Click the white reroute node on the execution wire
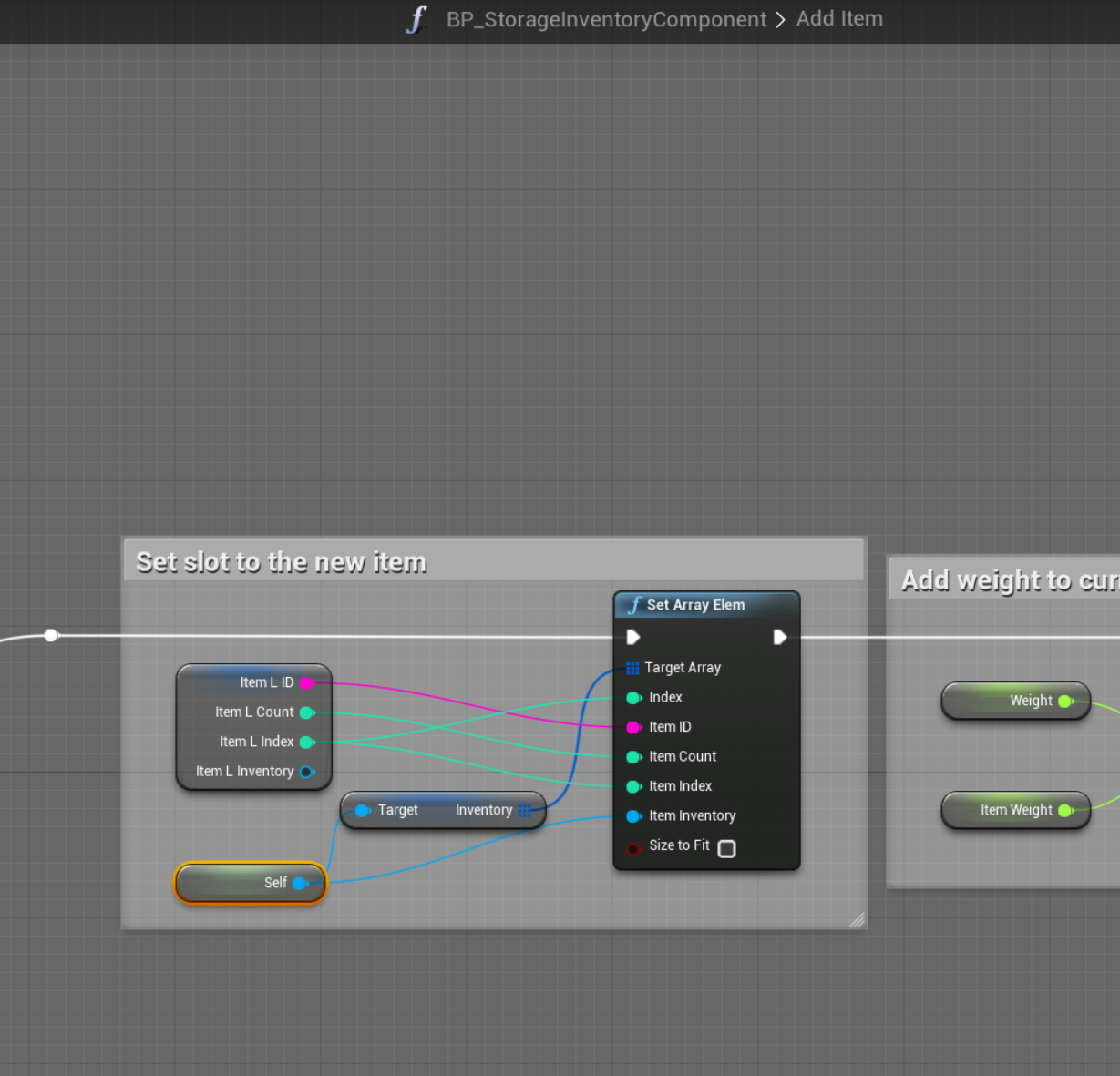The width and height of the screenshot is (1120, 1076). coord(51,635)
